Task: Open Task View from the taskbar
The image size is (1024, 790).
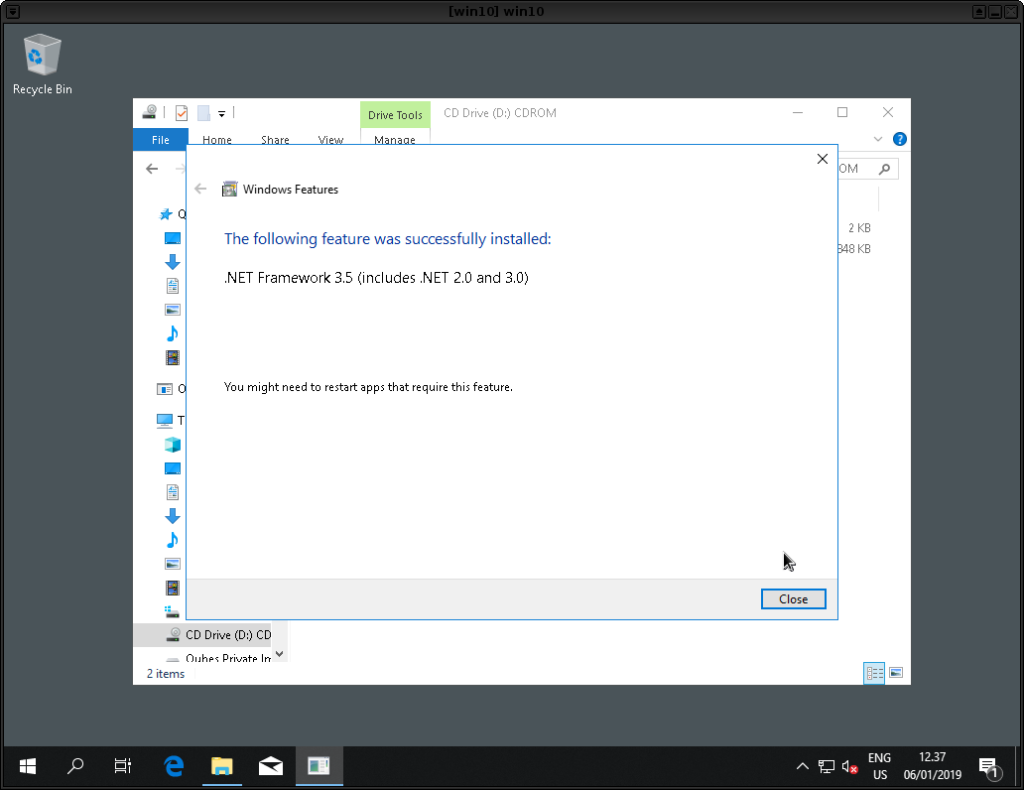Action: point(123,766)
